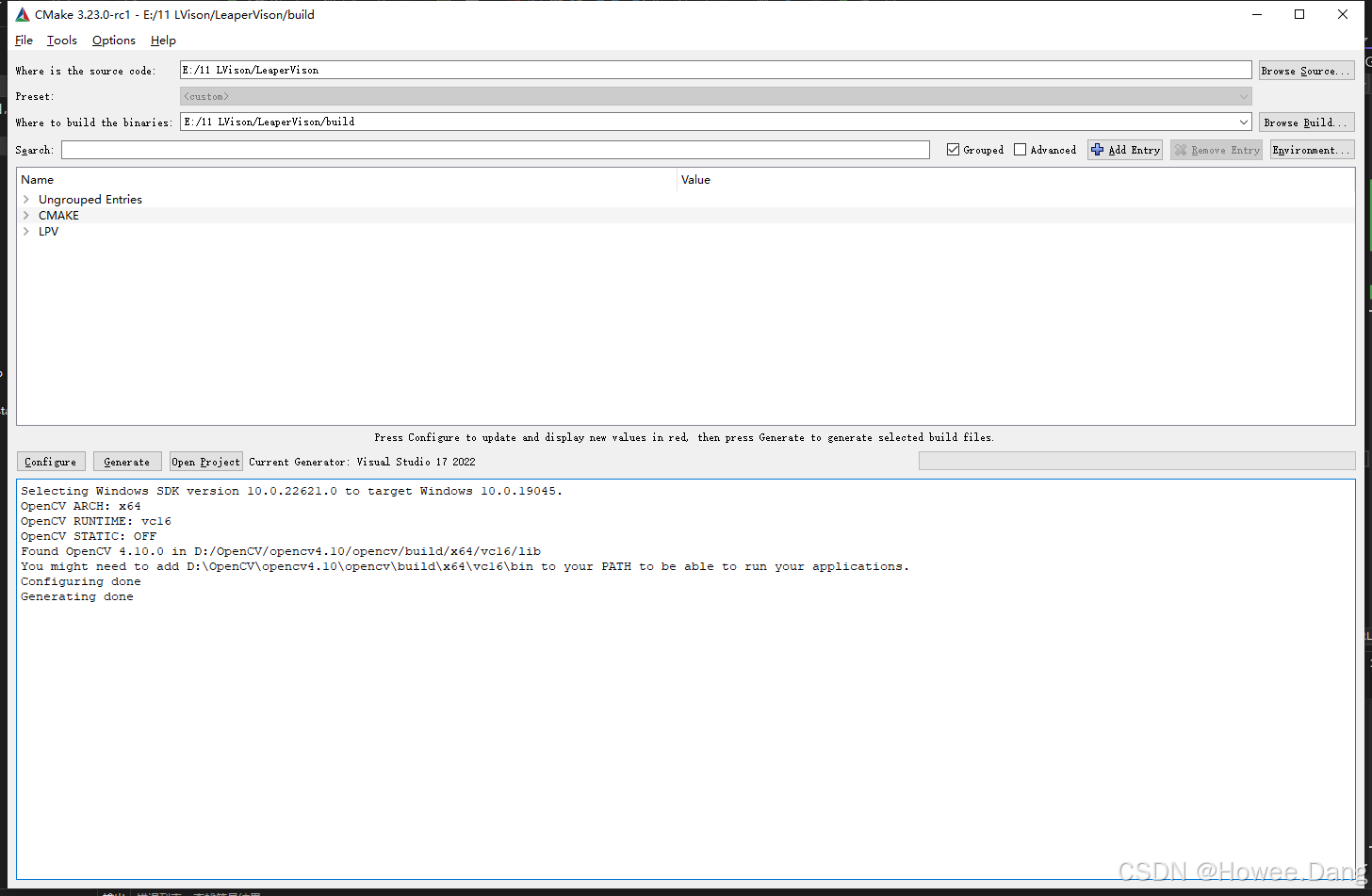The height and width of the screenshot is (896, 1372).
Task: Open the File menu
Action: click(x=24, y=41)
